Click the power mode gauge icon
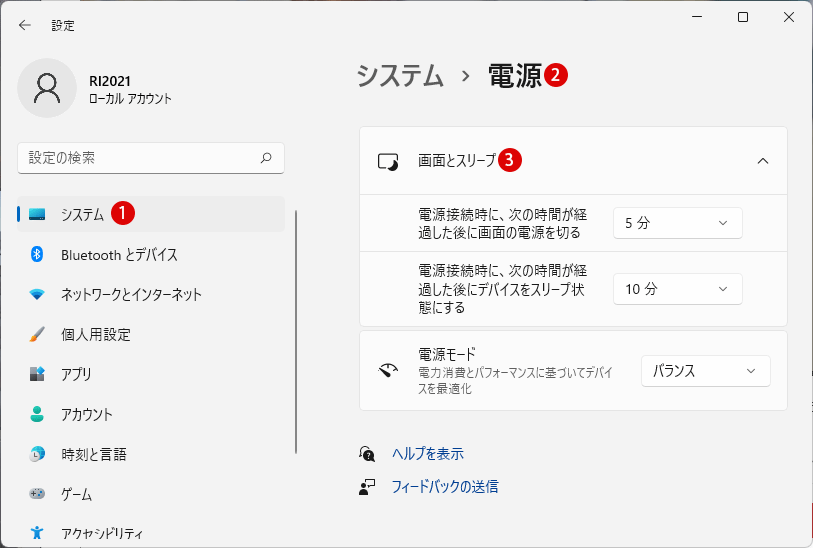Screen dimensions: 813x548 [x=388, y=370]
